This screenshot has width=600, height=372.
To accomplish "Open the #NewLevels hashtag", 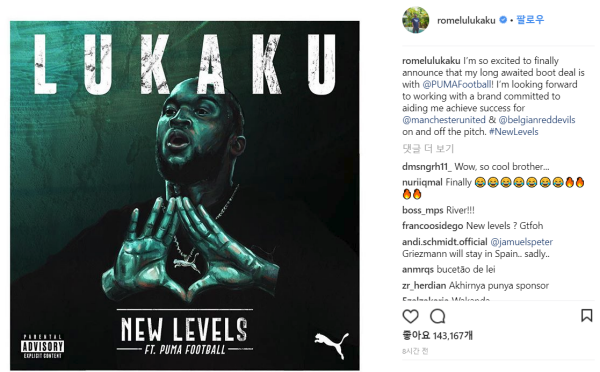I will click(x=514, y=132).
